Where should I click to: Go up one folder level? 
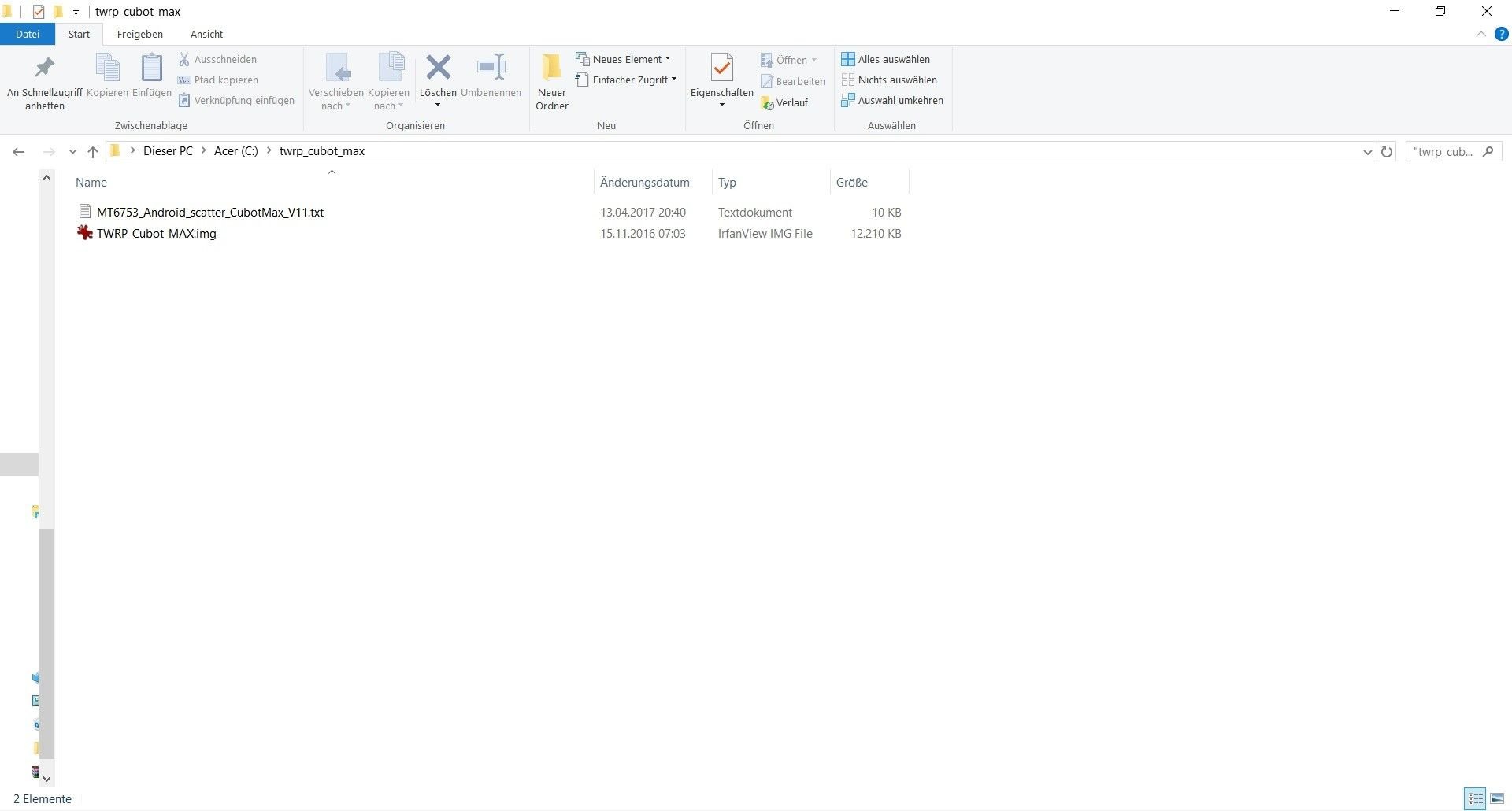point(93,151)
